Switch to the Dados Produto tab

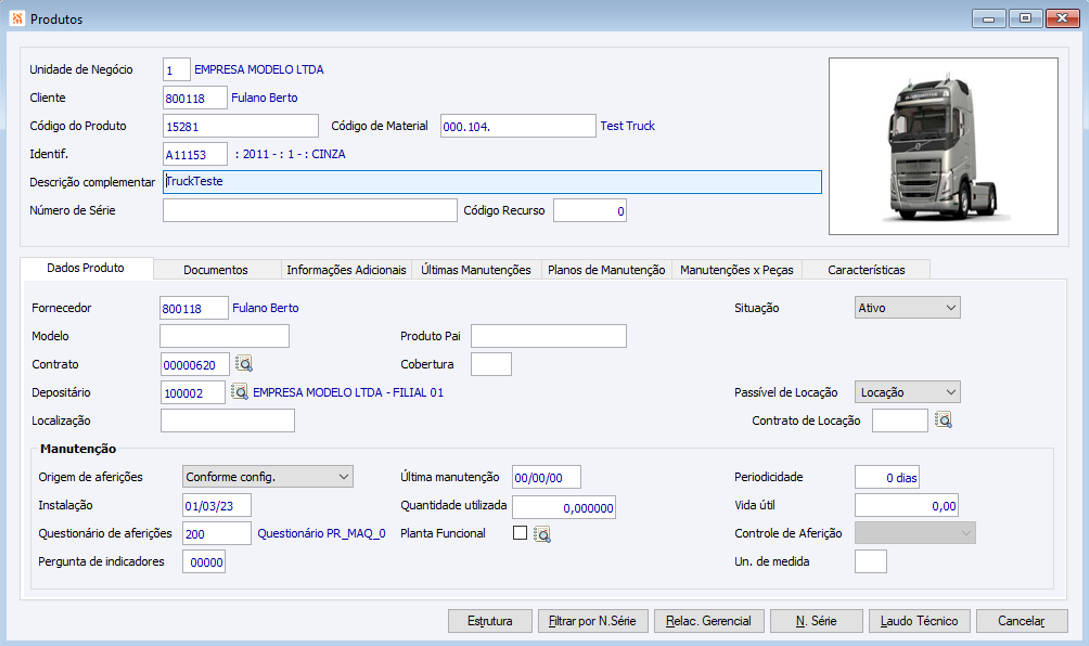click(86, 268)
